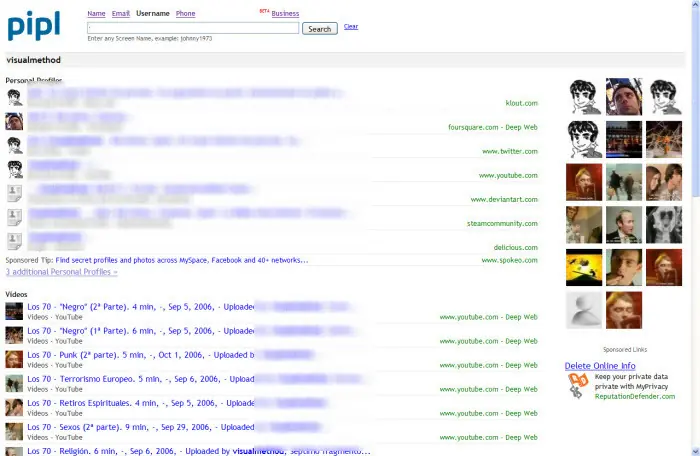Open video Los 70 - Negro (2ª Parte)
The image size is (700, 456).
click(140, 307)
